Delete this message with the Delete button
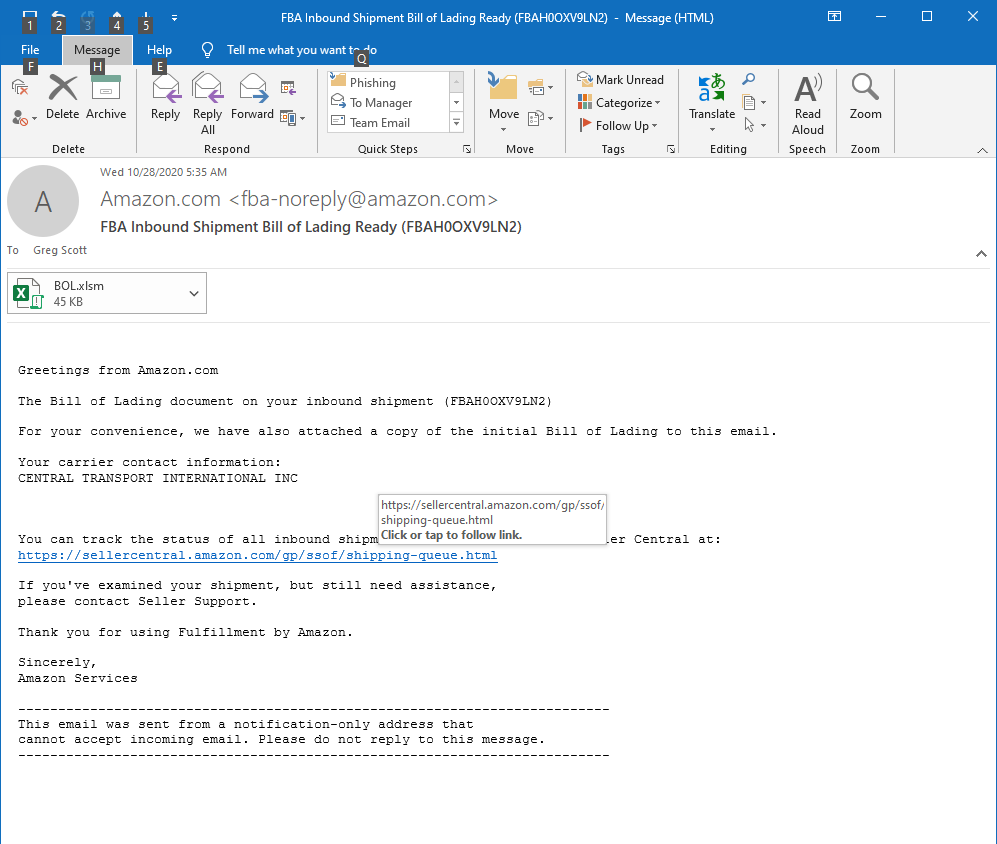Viewport: 997px width, 844px height. [x=62, y=97]
